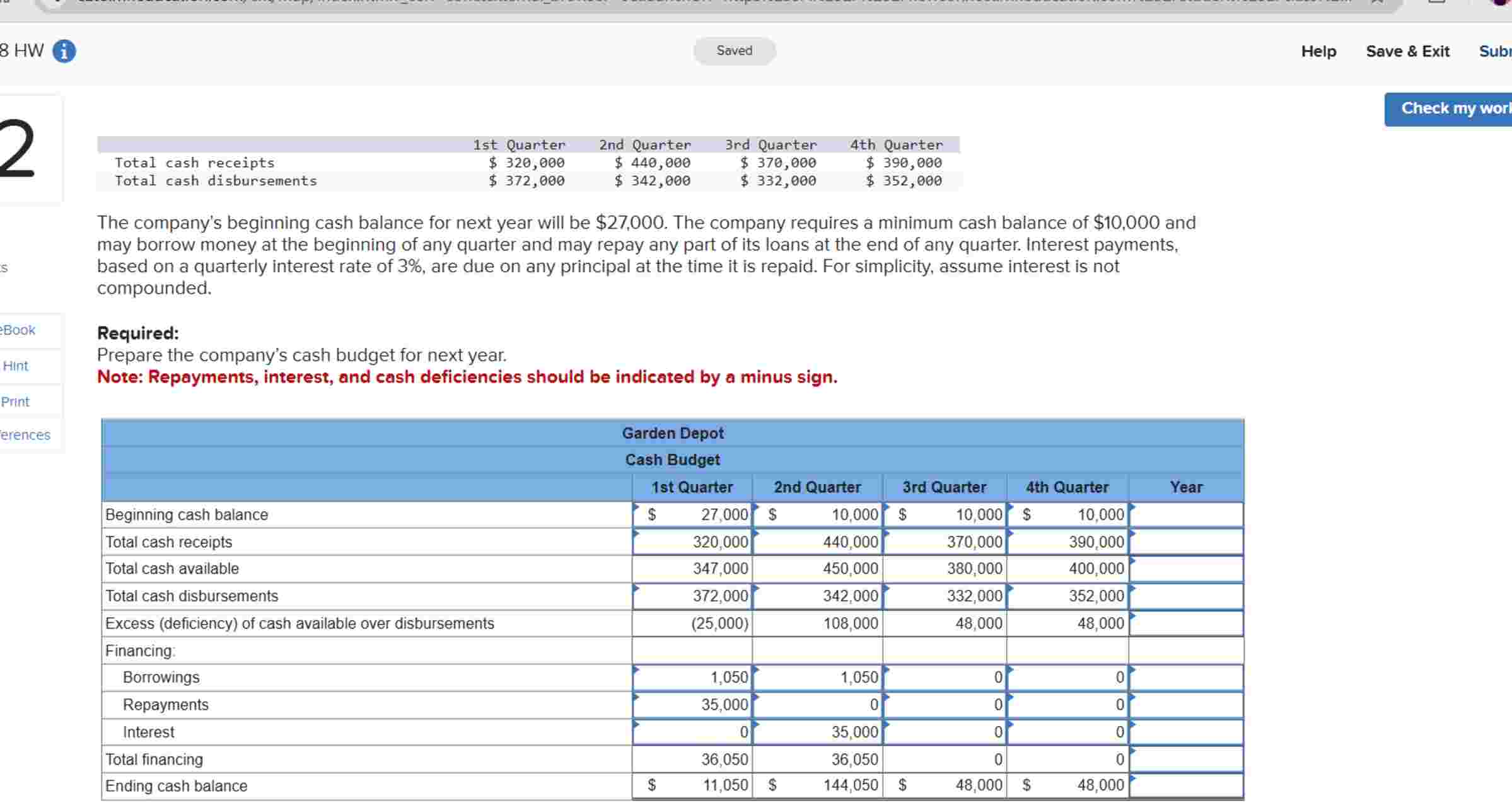Open the assignment info icon beside HW
This screenshot has height=803, width=1512.
pos(64,51)
